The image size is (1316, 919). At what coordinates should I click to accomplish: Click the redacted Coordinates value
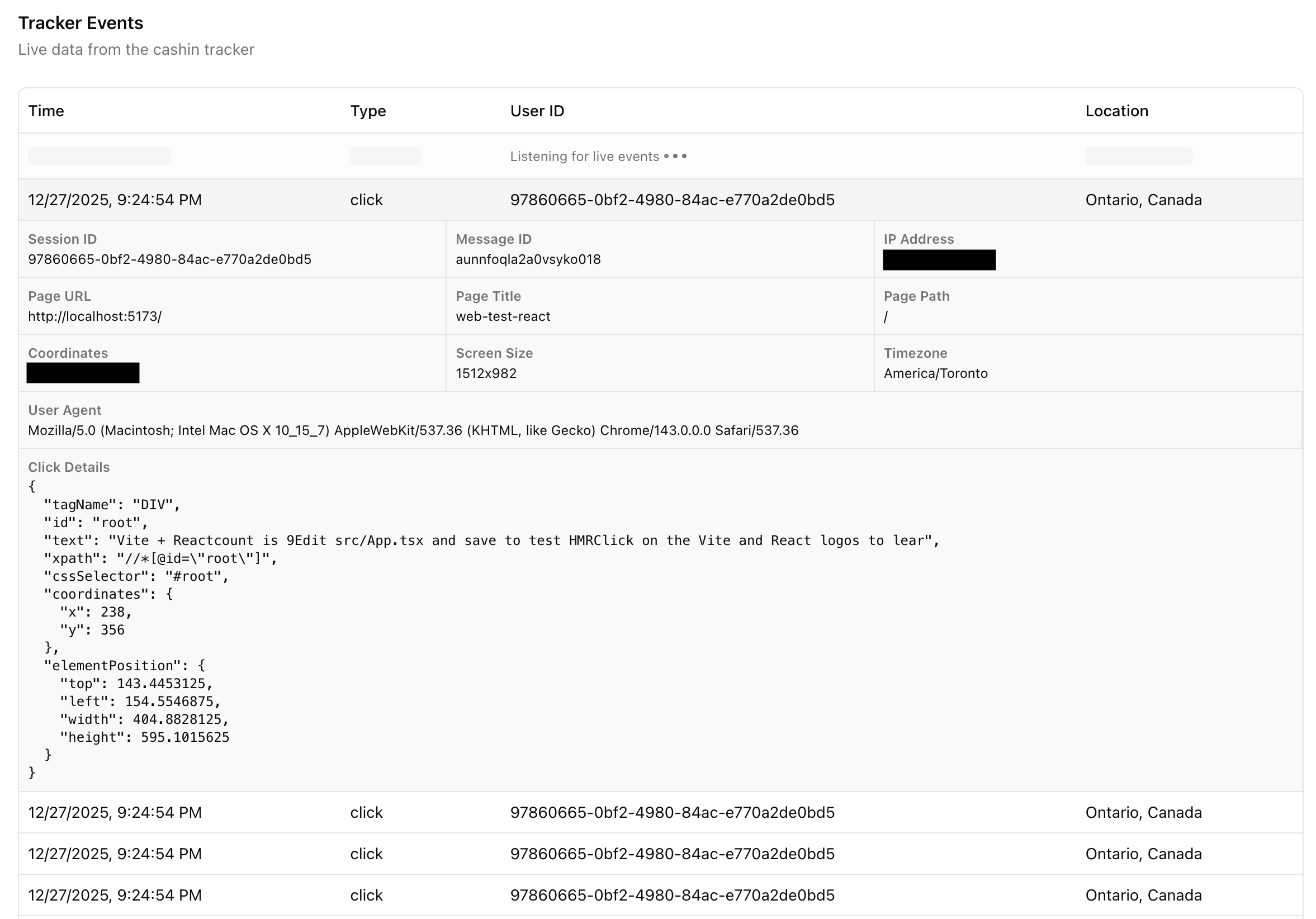(x=83, y=373)
